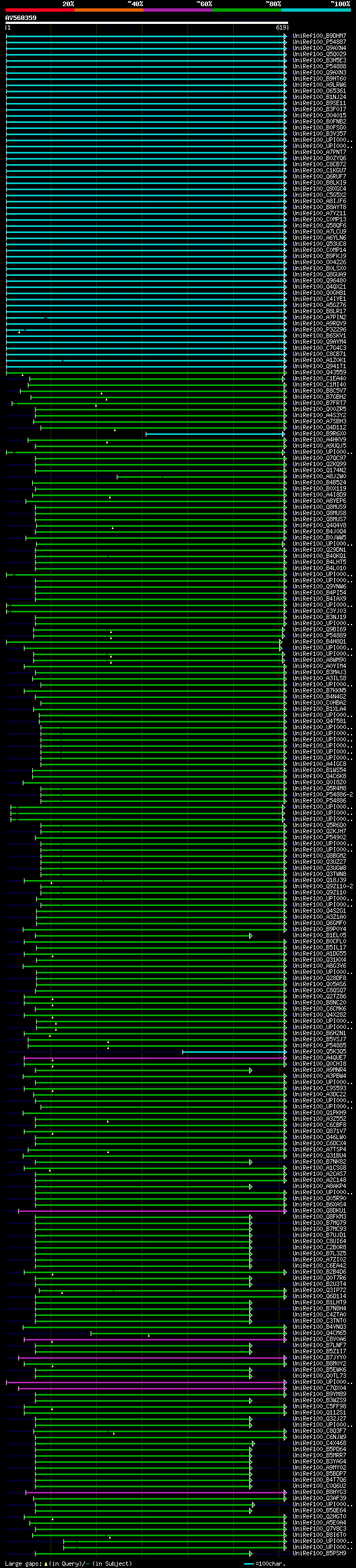Screen dimensions: 356x1568
Task: Click the purple bar for UniRef100_B8HYG3
Action: pos(156,1492)
